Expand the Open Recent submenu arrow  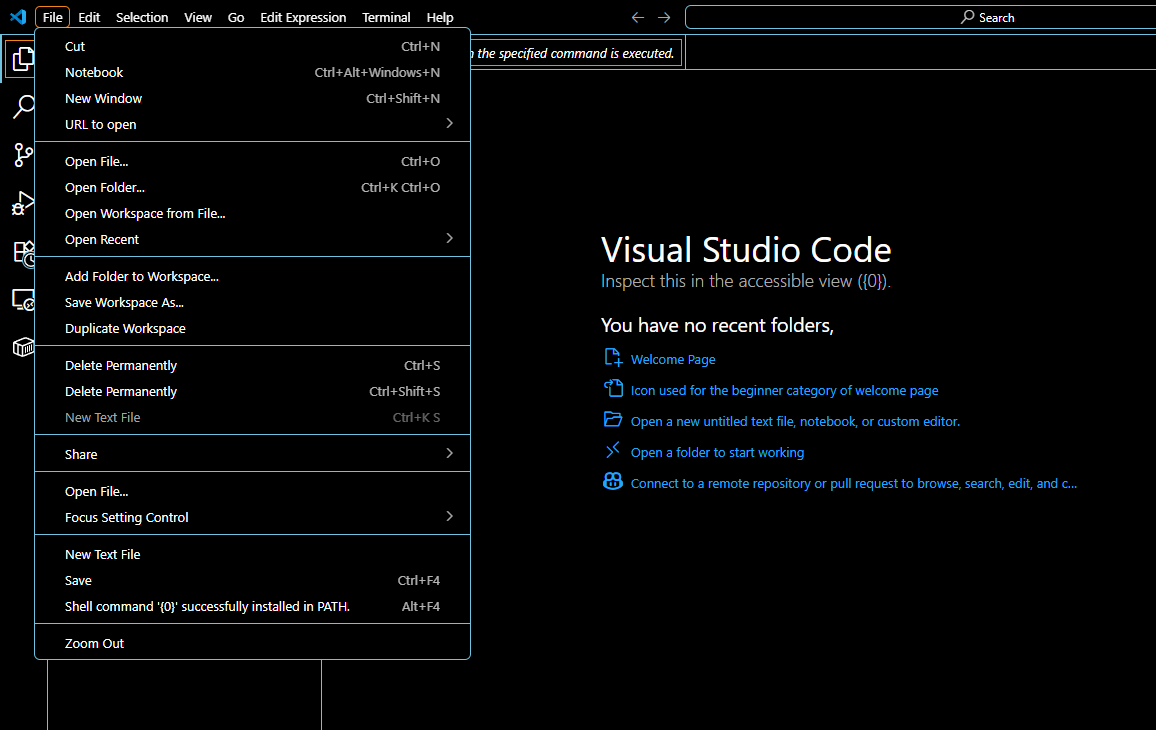pos(450,238)
